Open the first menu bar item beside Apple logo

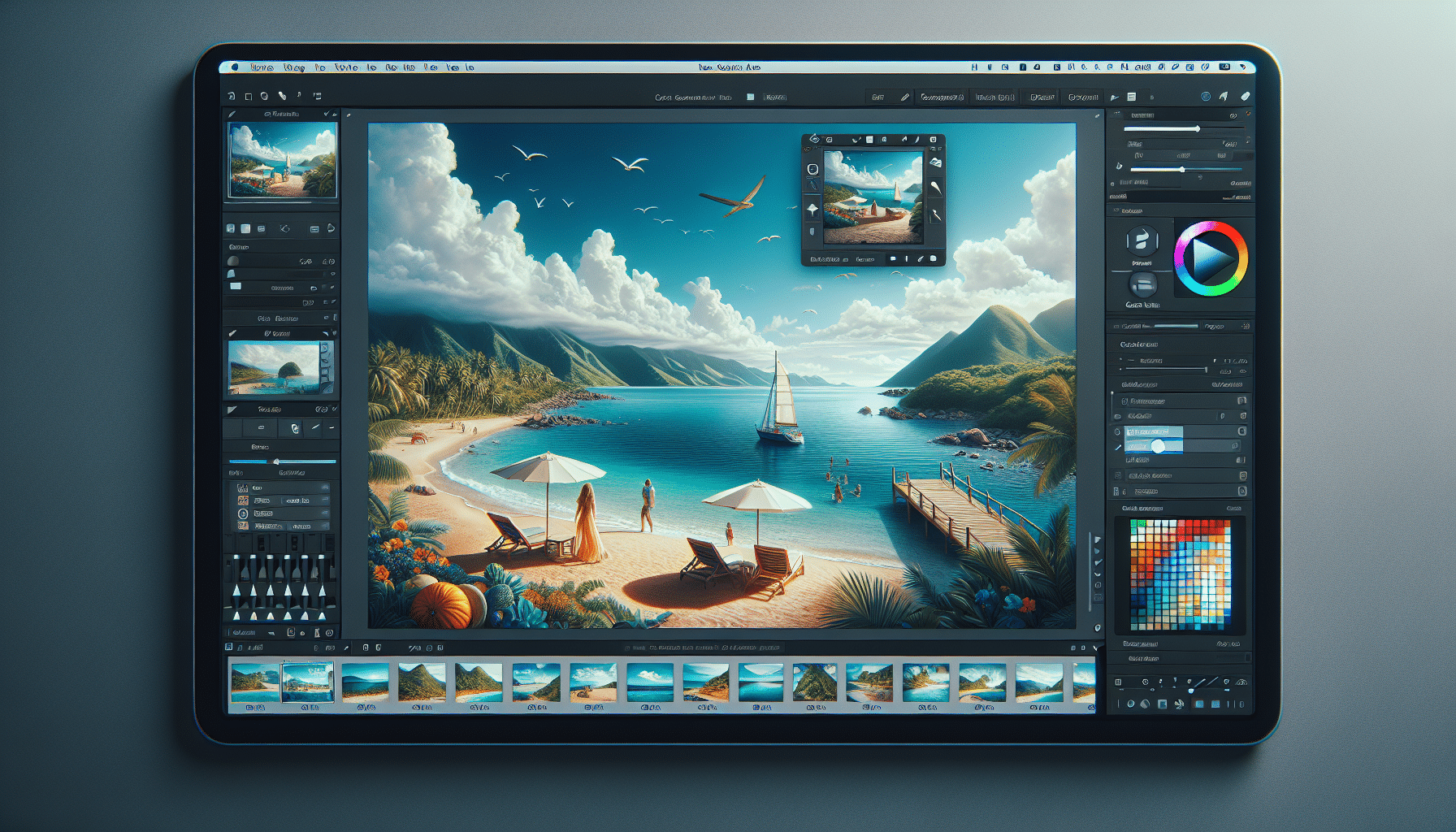(x=262, y=67)
